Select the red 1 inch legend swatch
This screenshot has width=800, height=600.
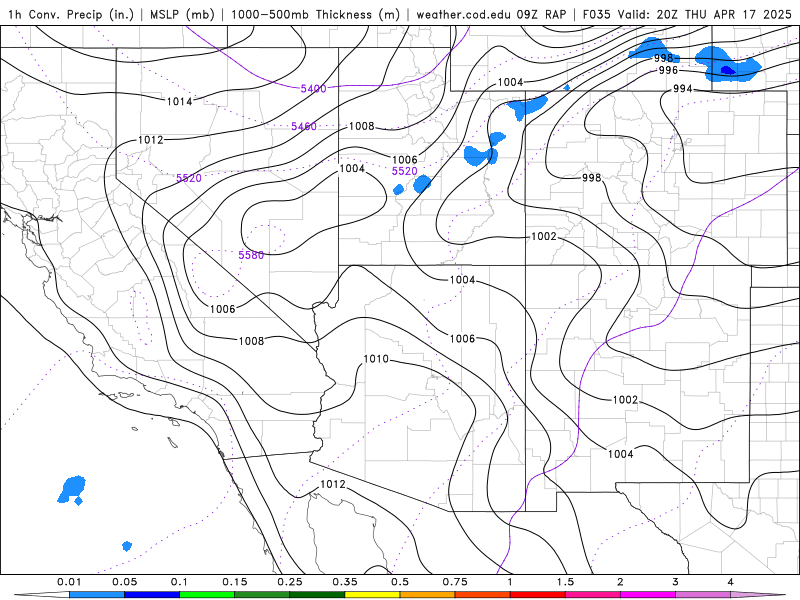[538, 595]
